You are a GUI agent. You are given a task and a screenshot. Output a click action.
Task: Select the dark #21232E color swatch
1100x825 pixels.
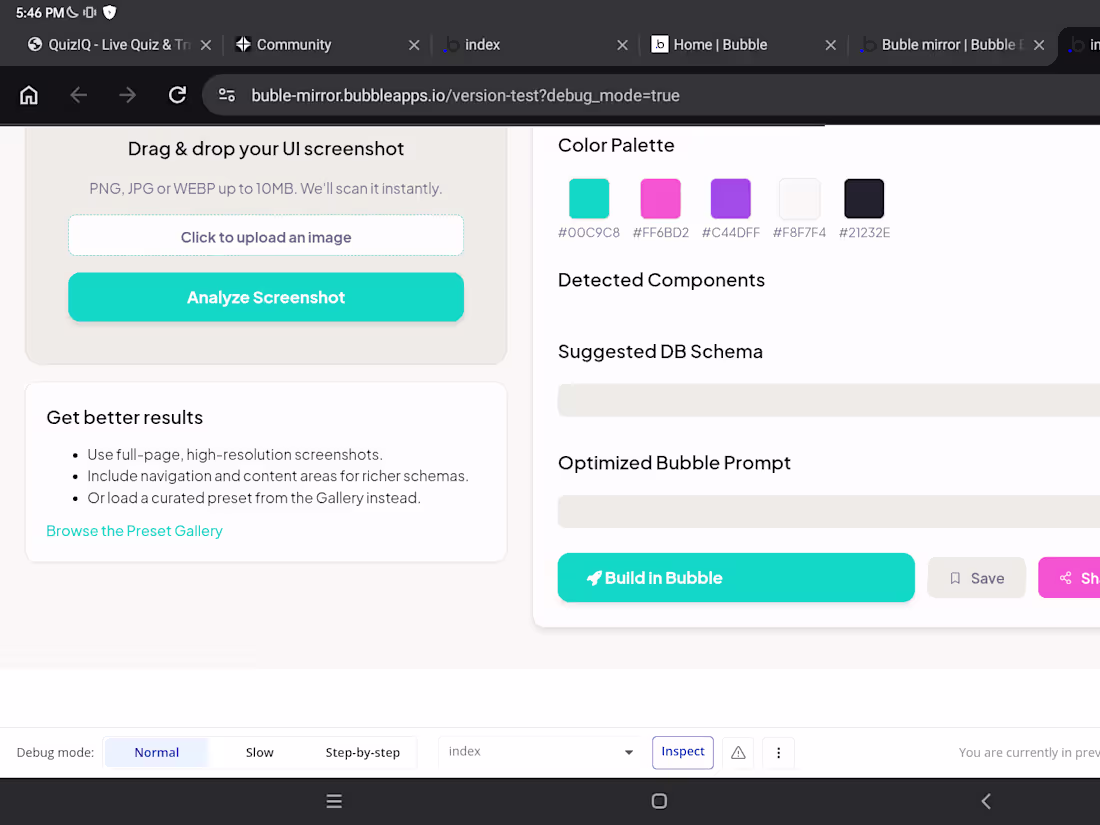[864, 199]
